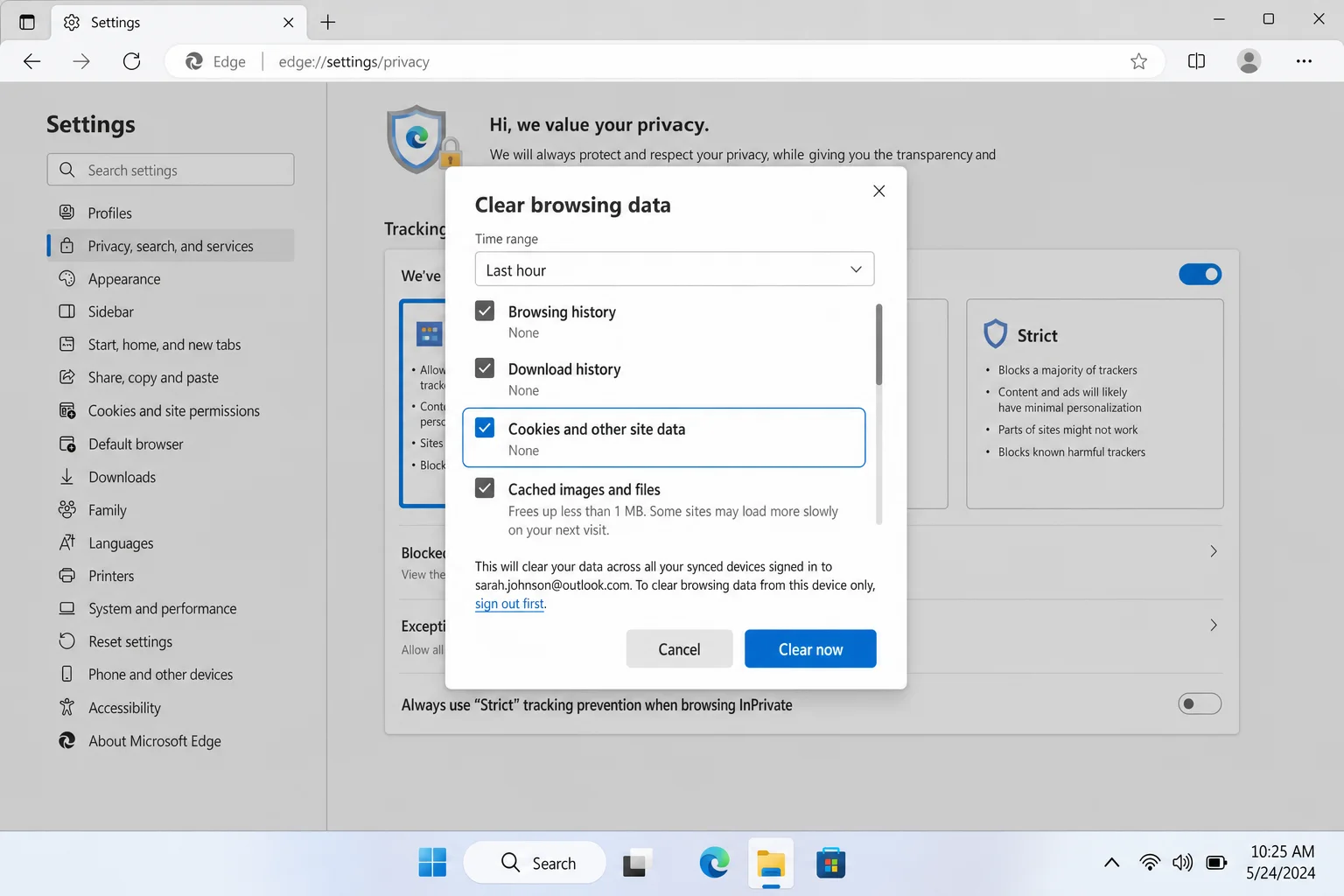Viewport: 1344px width, 896px height.
Task: Open tab actions menu icon
Action: tap(27, 22)
